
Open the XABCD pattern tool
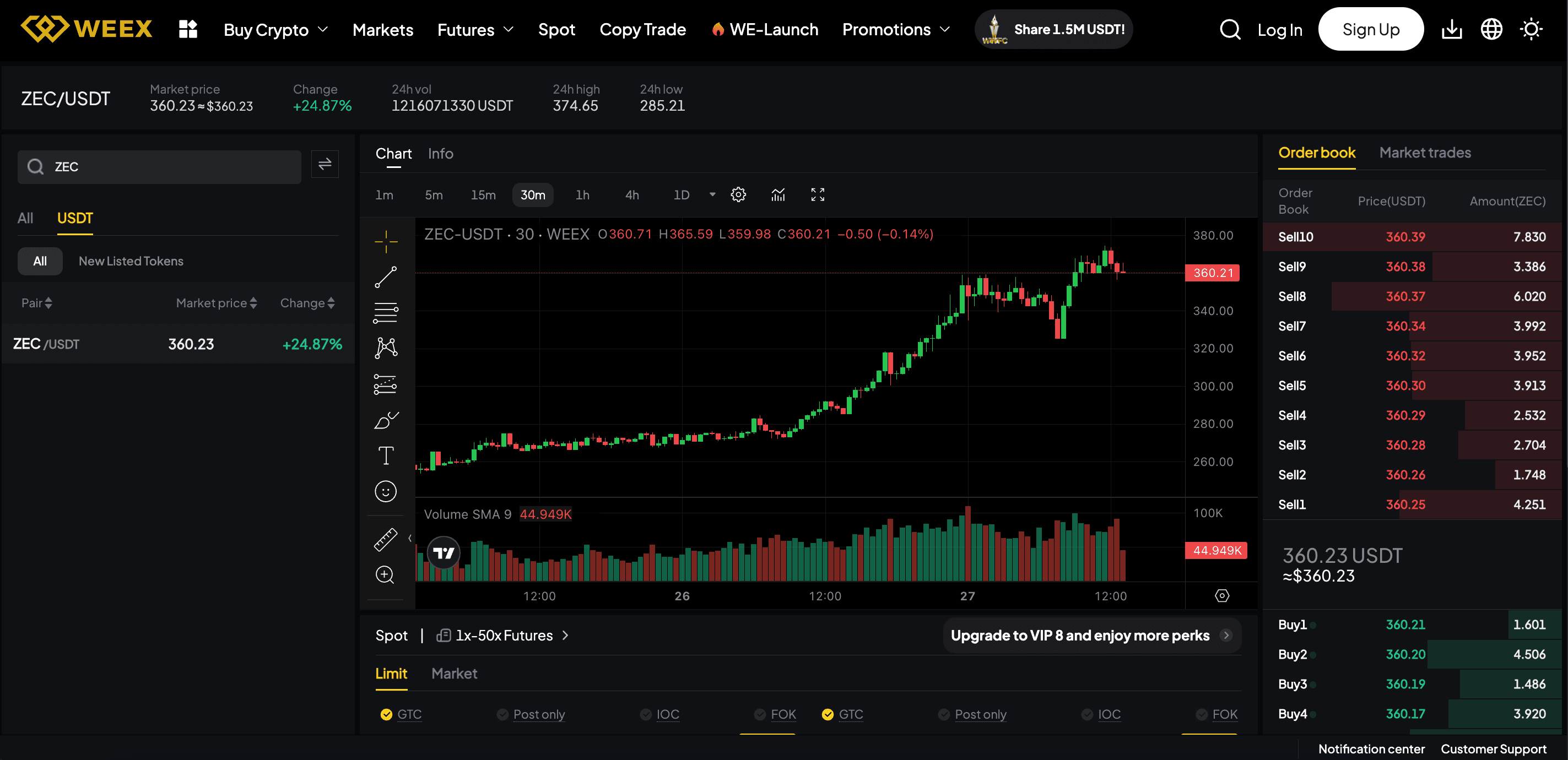tap(385, 348)
